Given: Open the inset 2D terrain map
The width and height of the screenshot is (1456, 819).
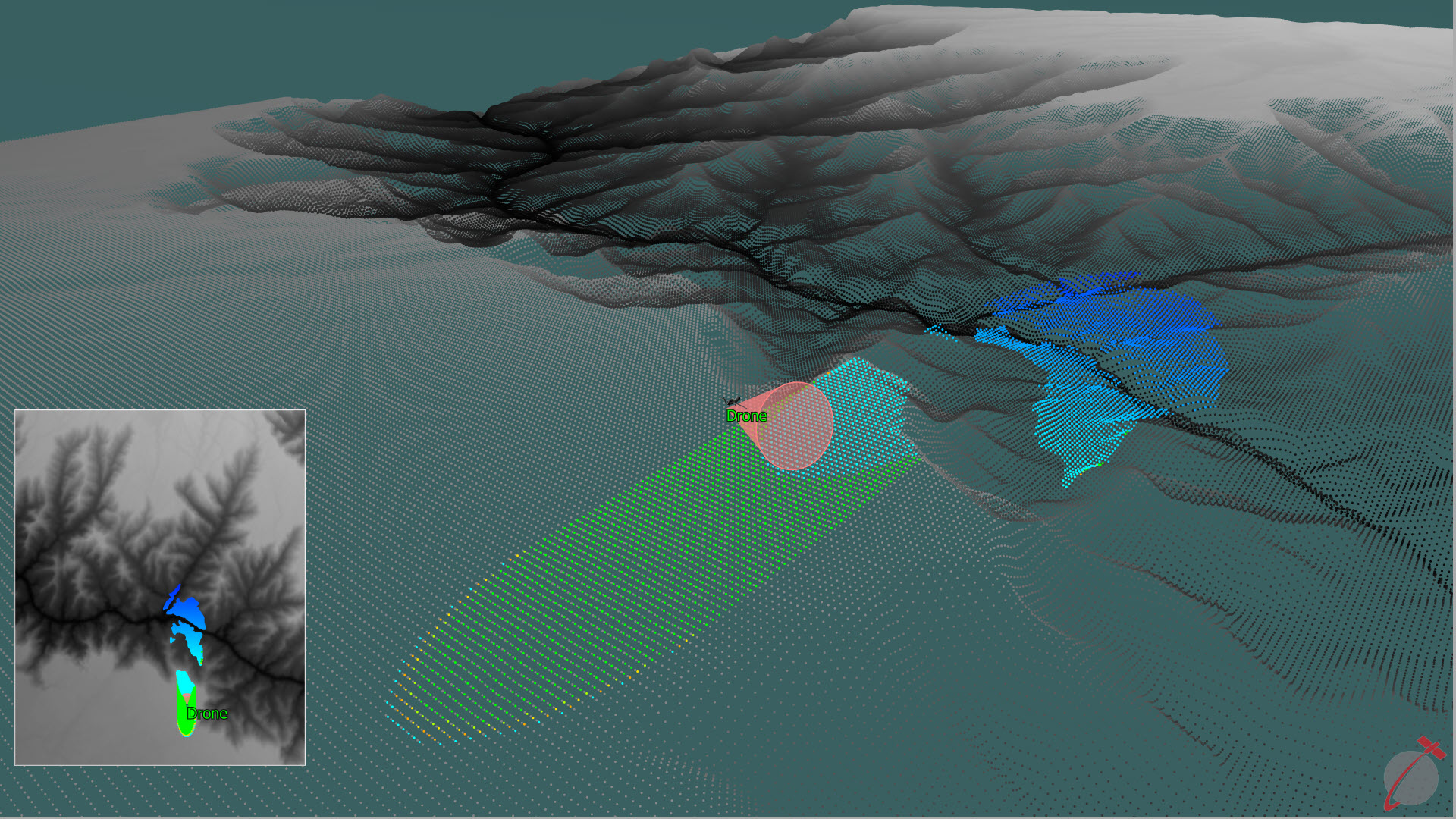Looking at the screenshot, I should [x=160, y=588].
